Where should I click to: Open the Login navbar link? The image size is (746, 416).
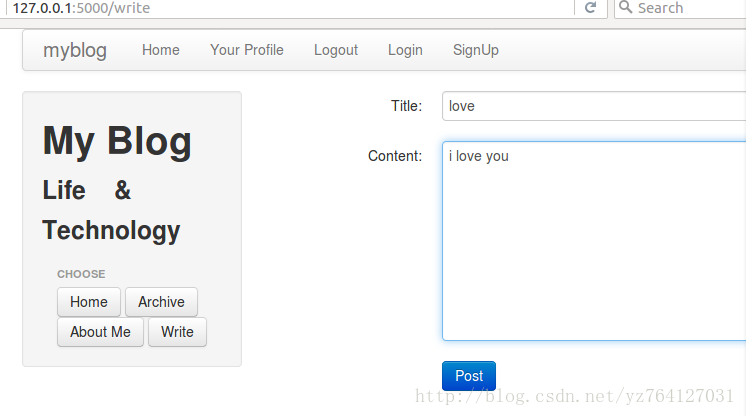pos(405,50)
